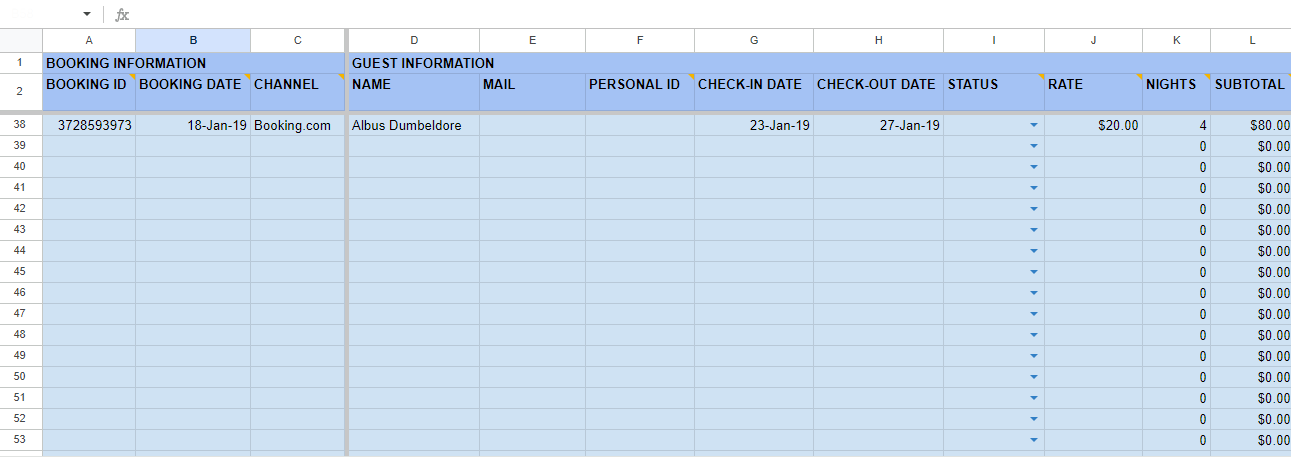Open STATUS dropdown in row 45
Viewport: 1291px width, 457px height.
(1033, 272)
